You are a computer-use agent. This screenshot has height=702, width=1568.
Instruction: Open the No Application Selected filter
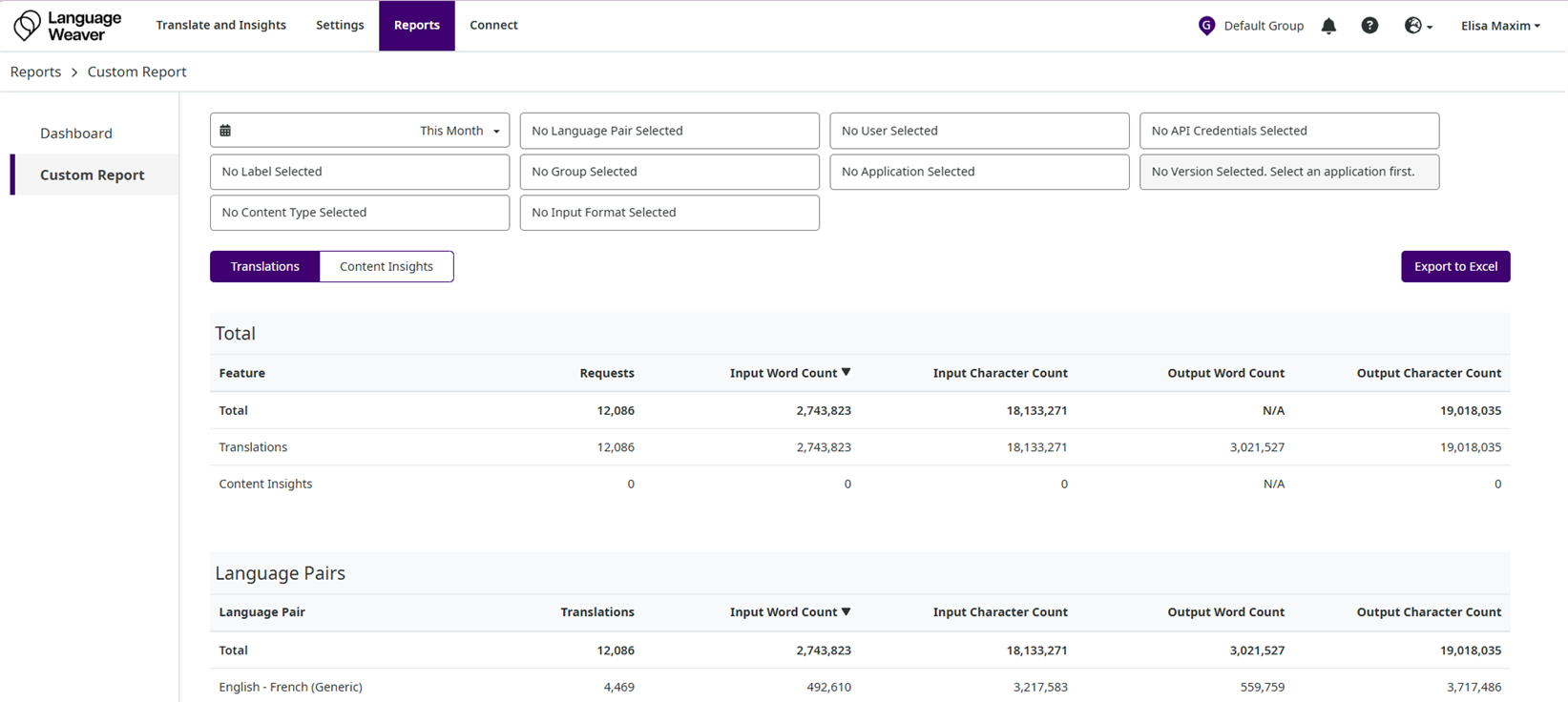(x=978, y=172)
